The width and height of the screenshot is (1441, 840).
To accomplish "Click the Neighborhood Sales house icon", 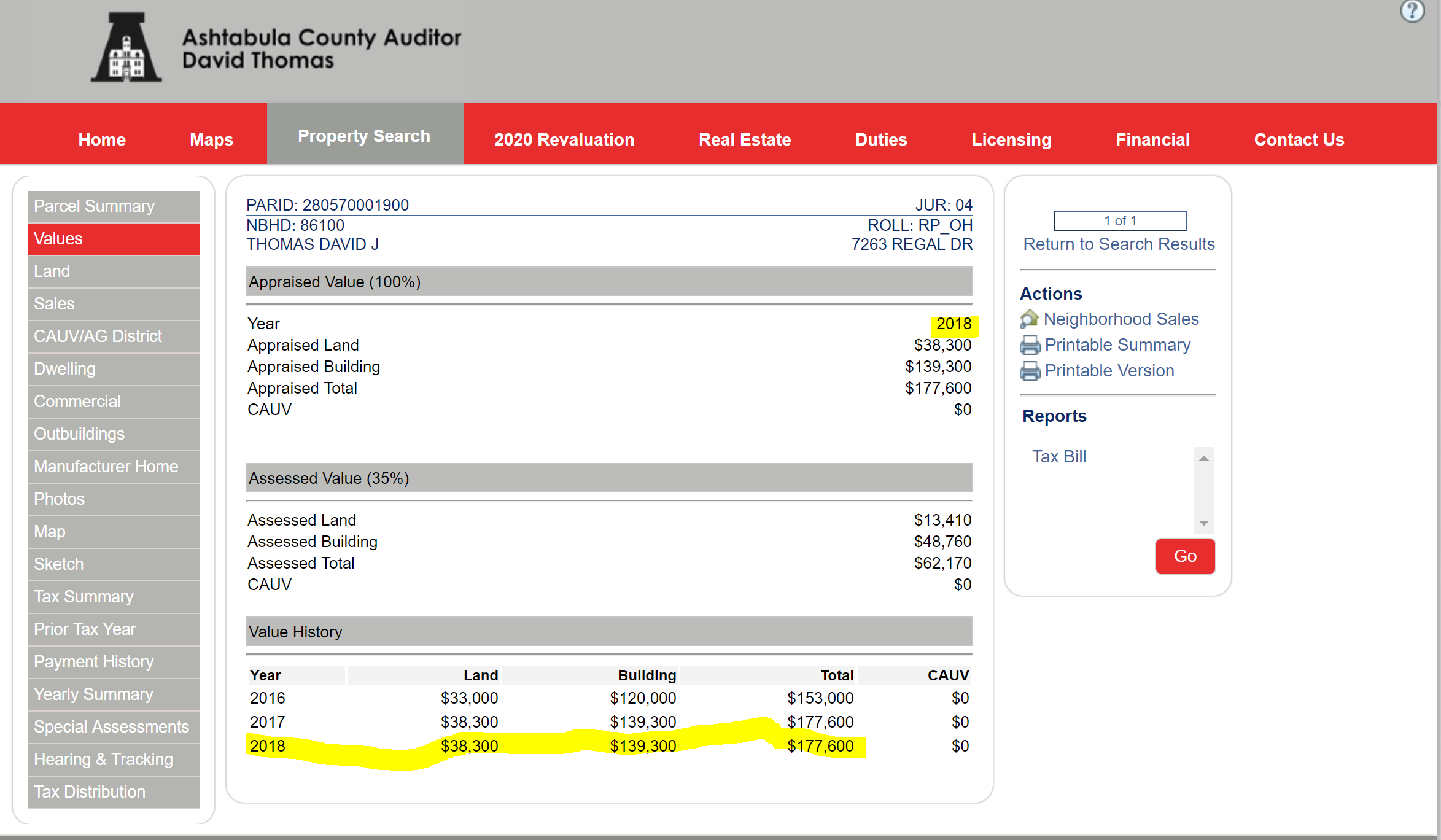I will coord(1029,319).
